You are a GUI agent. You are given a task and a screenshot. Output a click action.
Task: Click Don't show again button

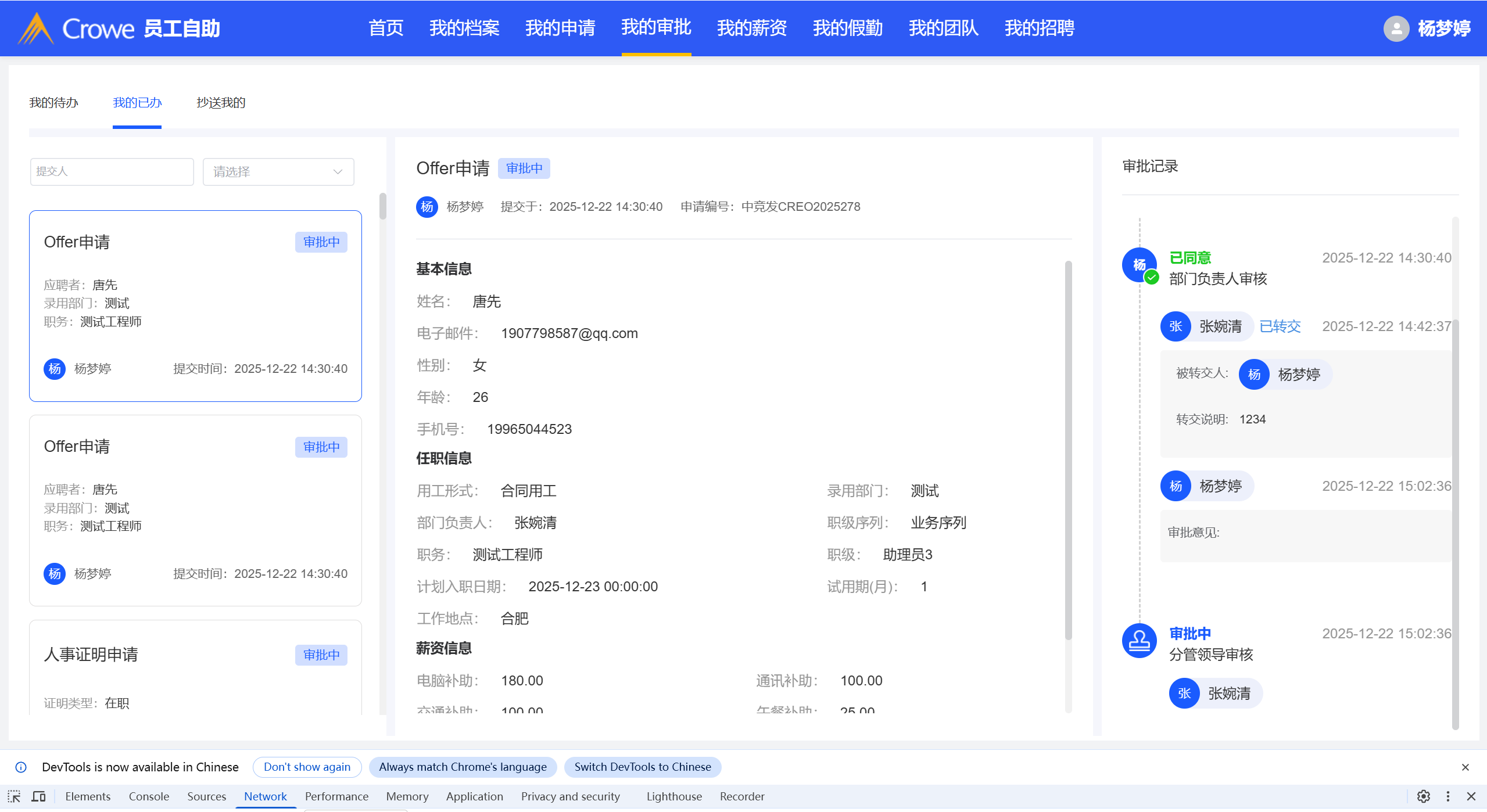click(x=307, y=767)
